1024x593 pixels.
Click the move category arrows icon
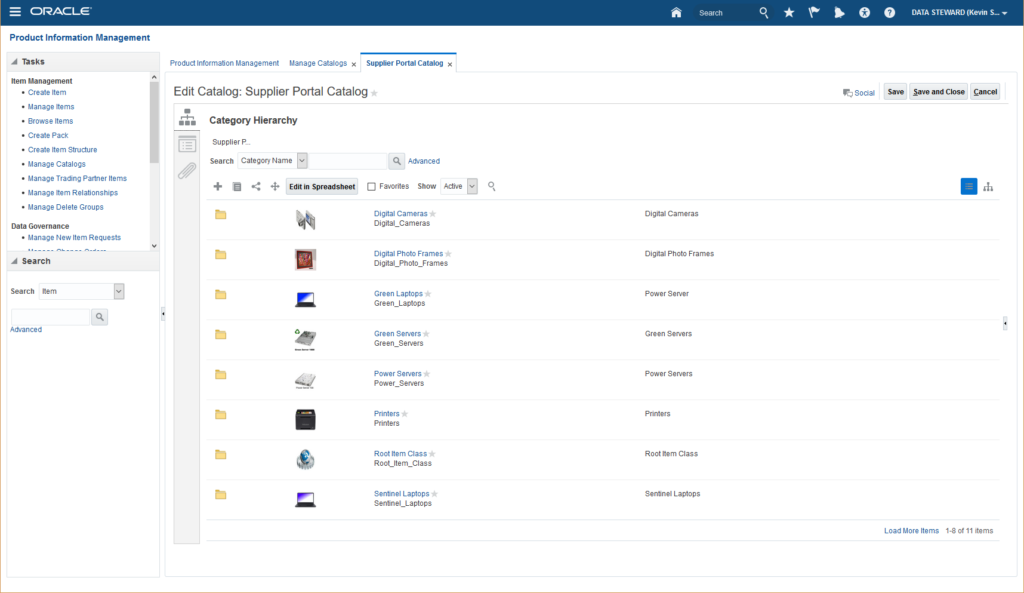(x=275, y=187)
